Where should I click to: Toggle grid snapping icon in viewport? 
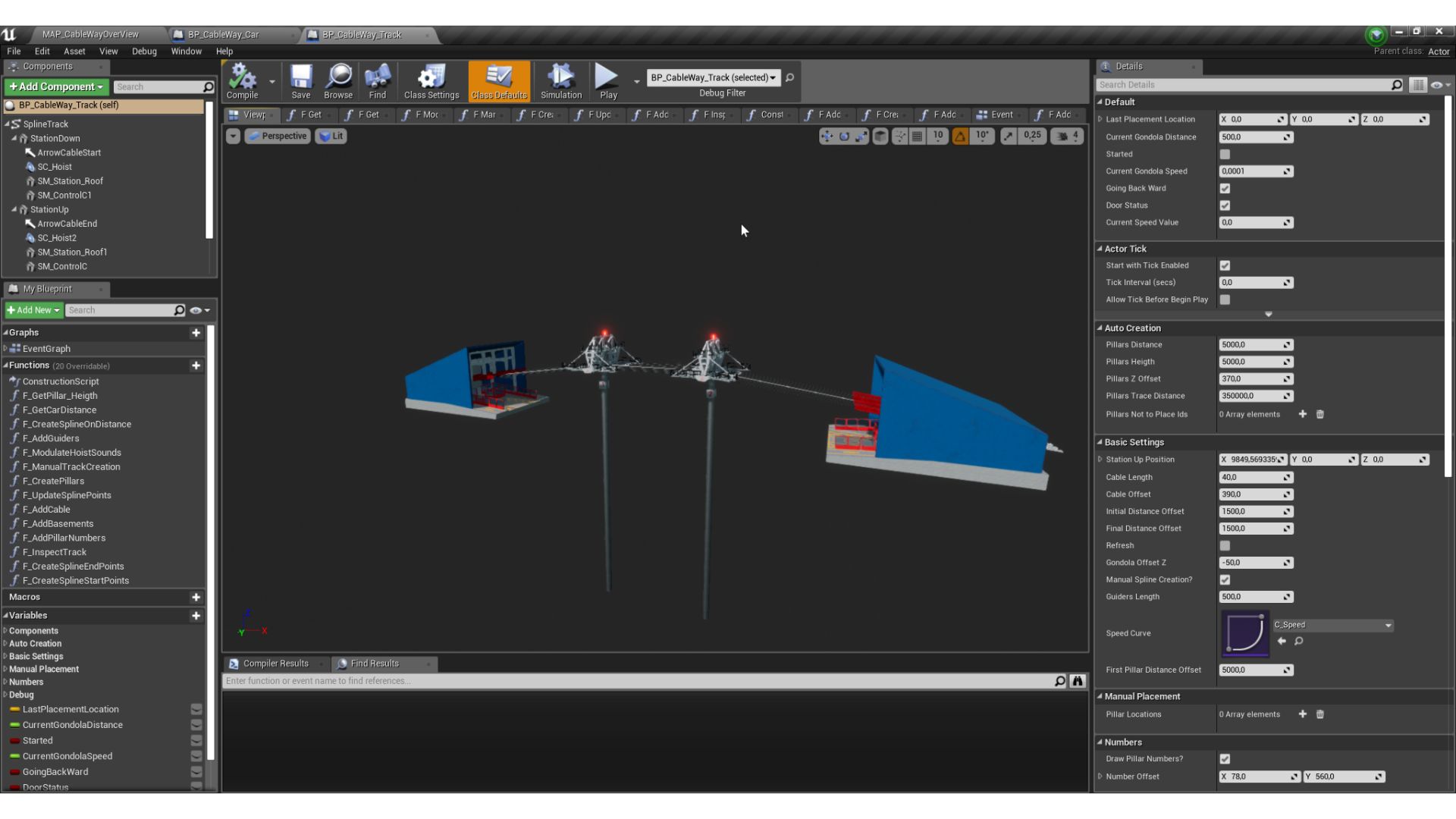click(x=918, y=136)
